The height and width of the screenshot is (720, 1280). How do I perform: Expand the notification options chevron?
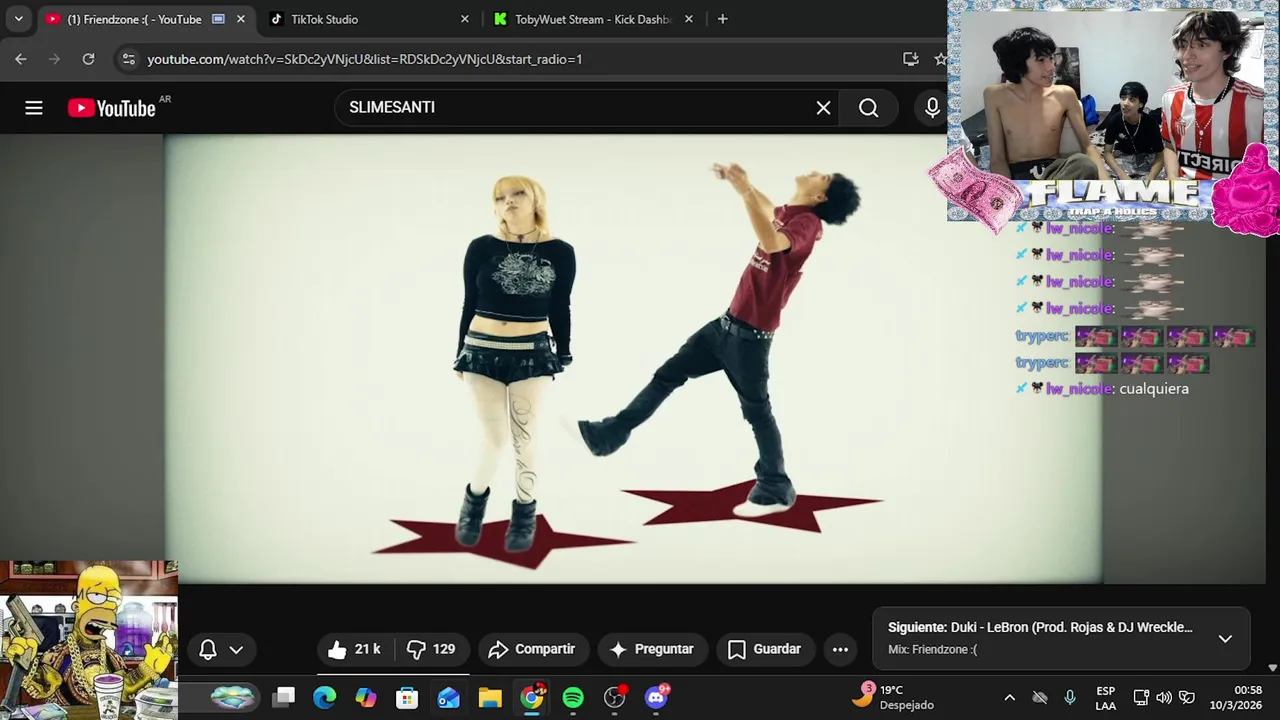tap(236, 650)
